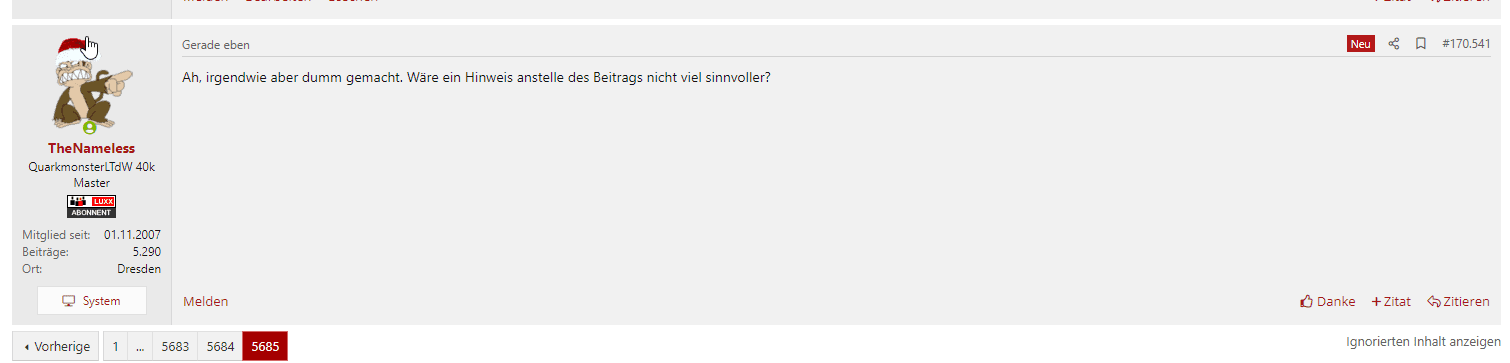Screen dimensions: 1510x363
Task: Show ignored content via Ignorierten Inhalt anzeigen
Action: point(1423,342)
